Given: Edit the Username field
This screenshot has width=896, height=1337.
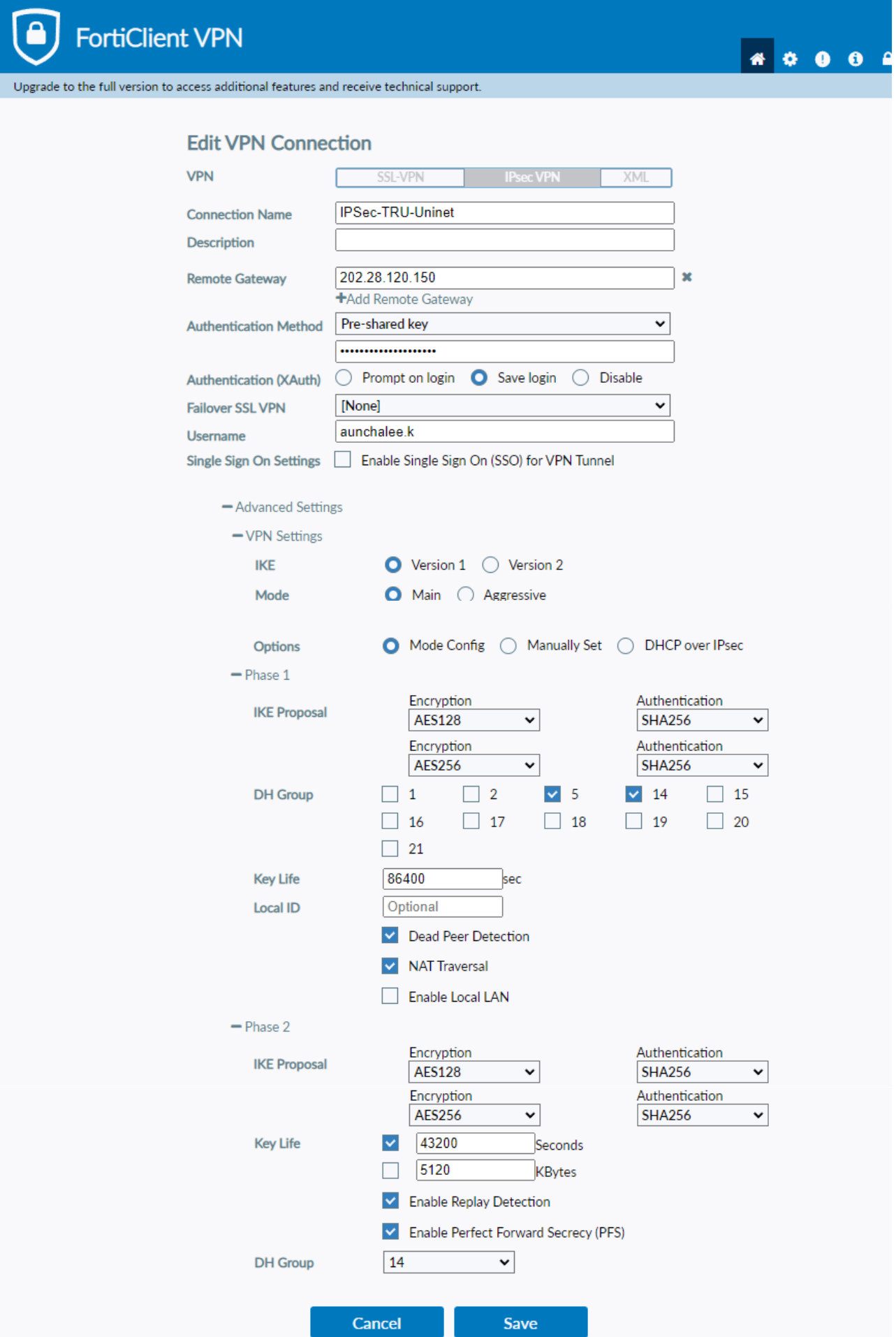Looking at the screenshot, I should pyautogui.click(x=504, y=432).
